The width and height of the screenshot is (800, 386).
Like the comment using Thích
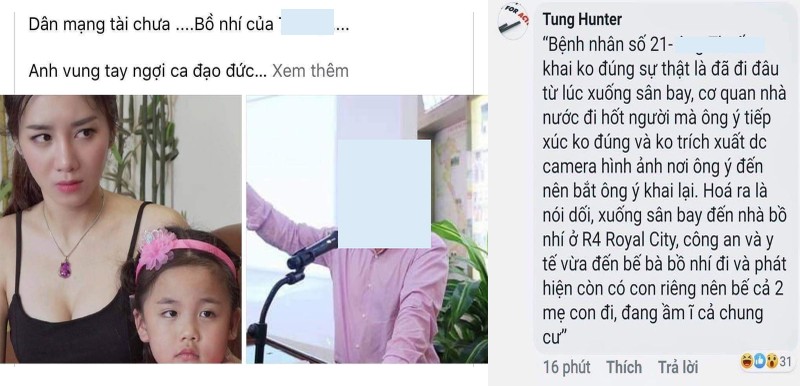coord(624,367)
